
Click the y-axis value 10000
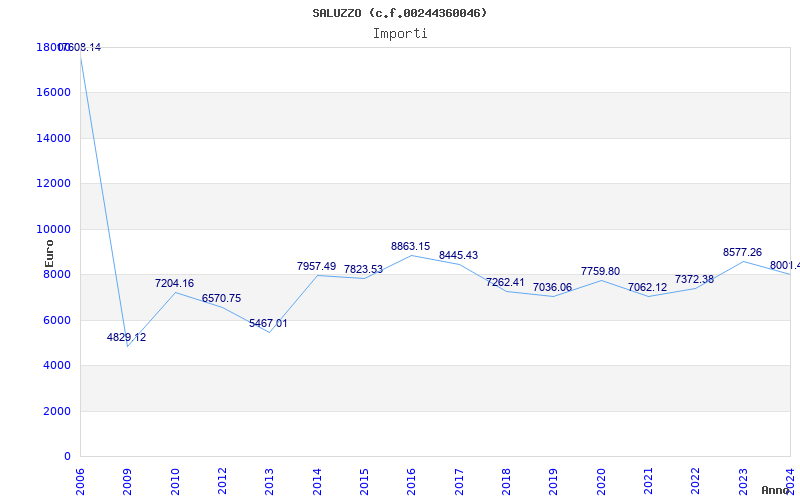click(x=54, y=229)
